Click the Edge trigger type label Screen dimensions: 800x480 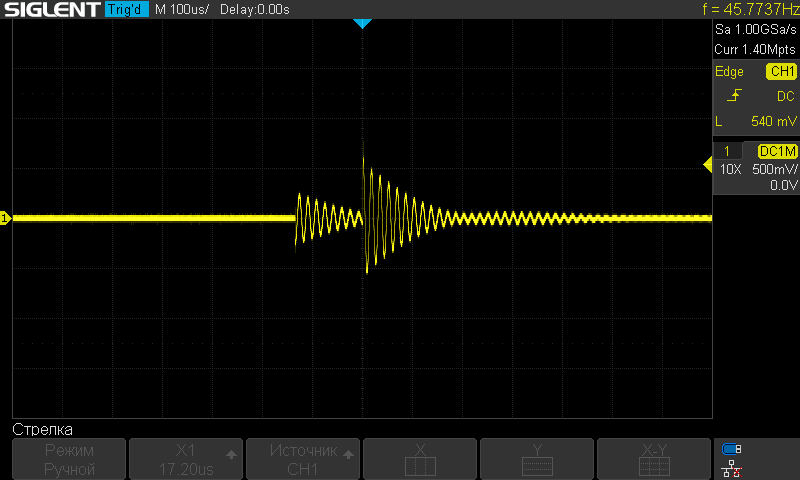point(729,72)
